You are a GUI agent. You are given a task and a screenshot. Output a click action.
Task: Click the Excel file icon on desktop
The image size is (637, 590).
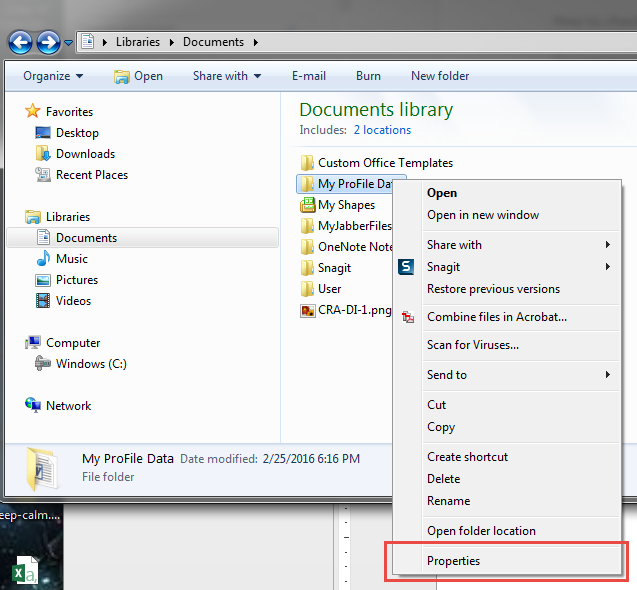tap(25, 570)
